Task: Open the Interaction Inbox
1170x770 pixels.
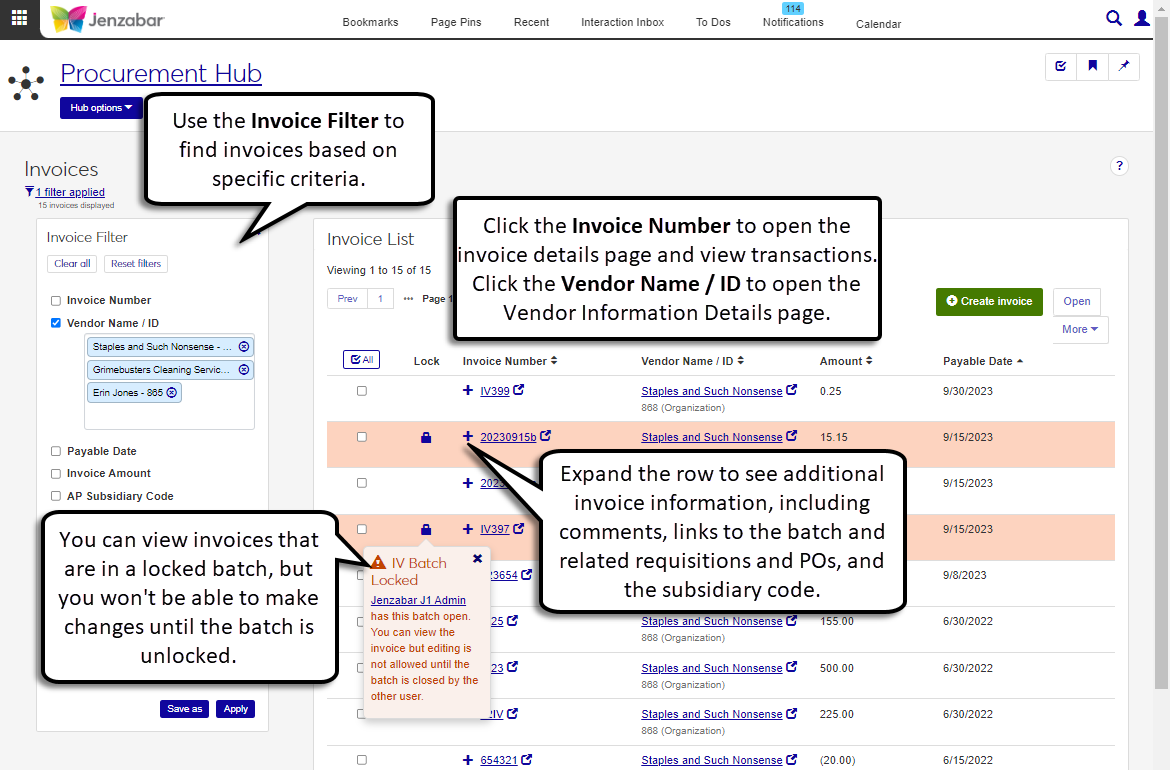Action: coord(622,22)
